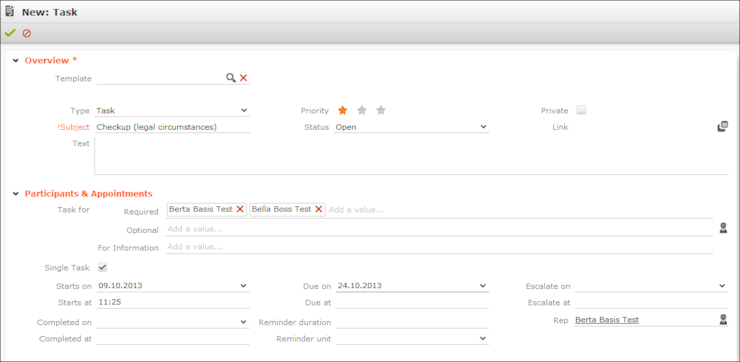This screenshot has height=362, width=740.
Task: Open Template search with magnifier icon
Action: coord(230,78)
